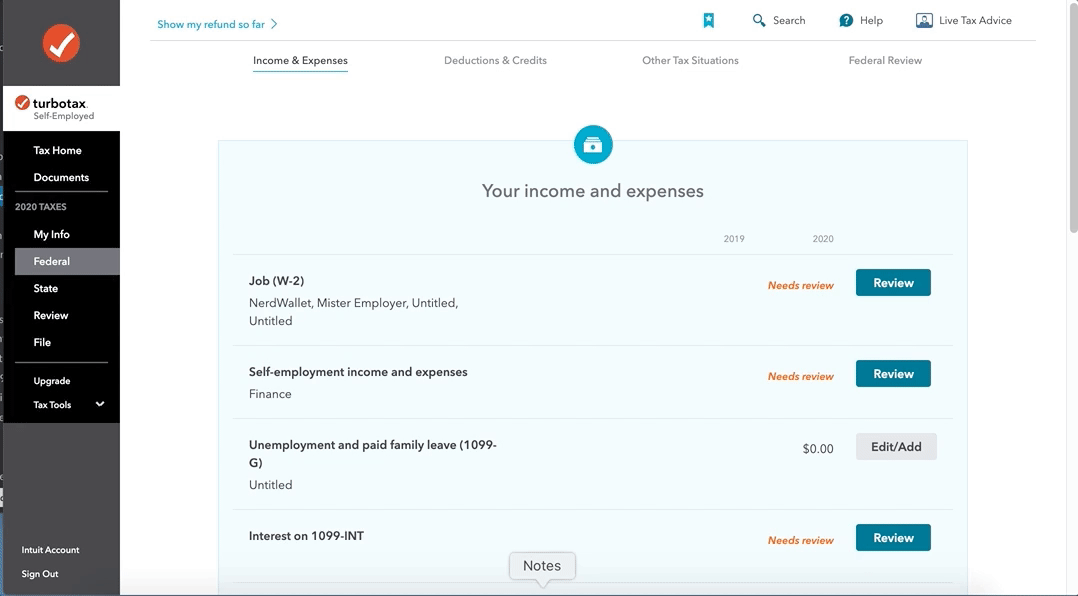Review Self-employment income and expenses
Viewport: 1078px width, 596px height.
pos(893,374)
